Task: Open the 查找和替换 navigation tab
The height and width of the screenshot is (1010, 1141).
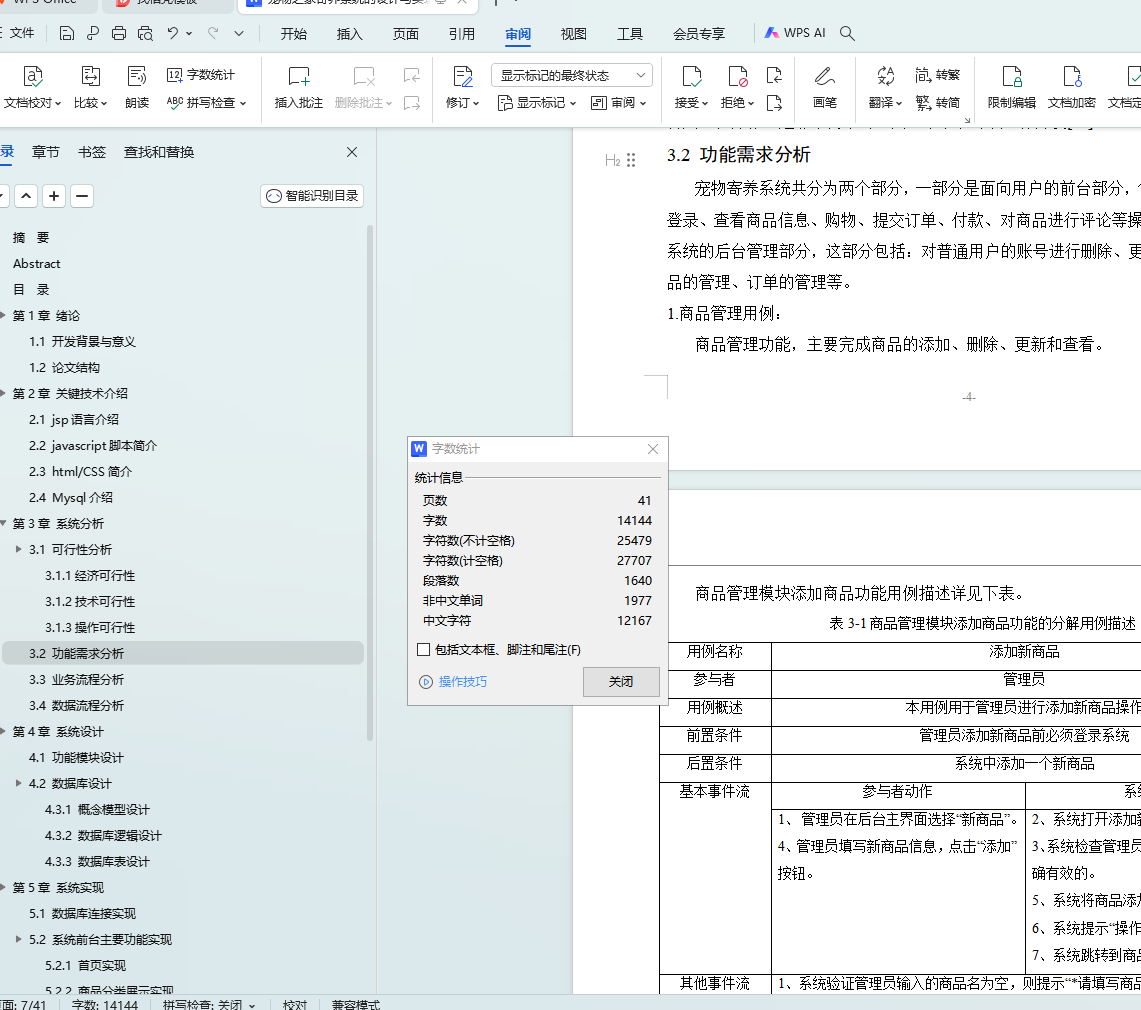Action: point(159,152)
